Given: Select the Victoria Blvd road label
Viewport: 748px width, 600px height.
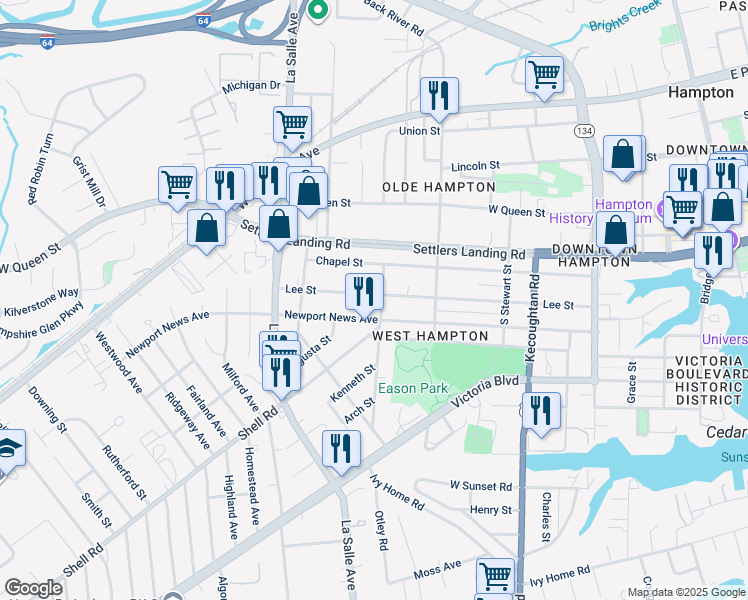Looking at the screenshot, I should tap(485, 392).
